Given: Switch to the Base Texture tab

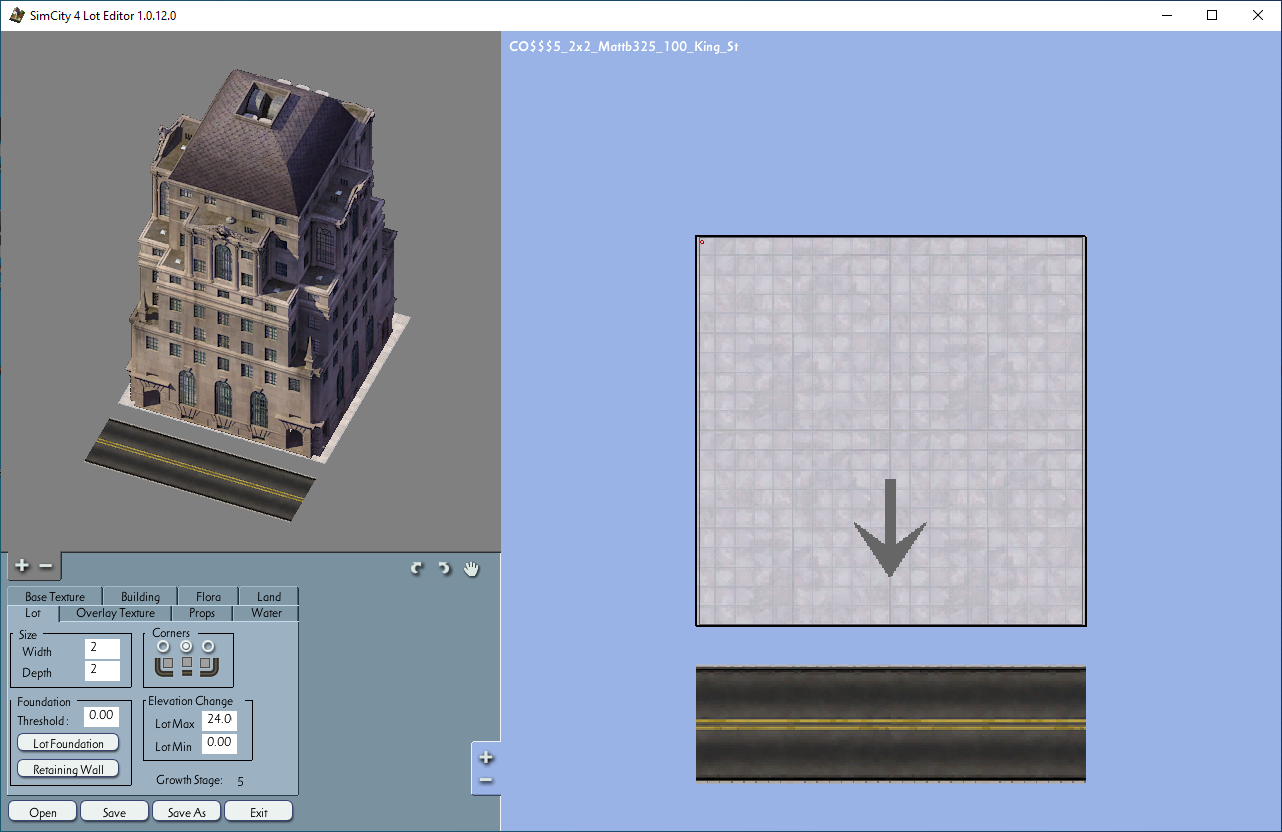Looking at the screenshot, I should point(55,597).
